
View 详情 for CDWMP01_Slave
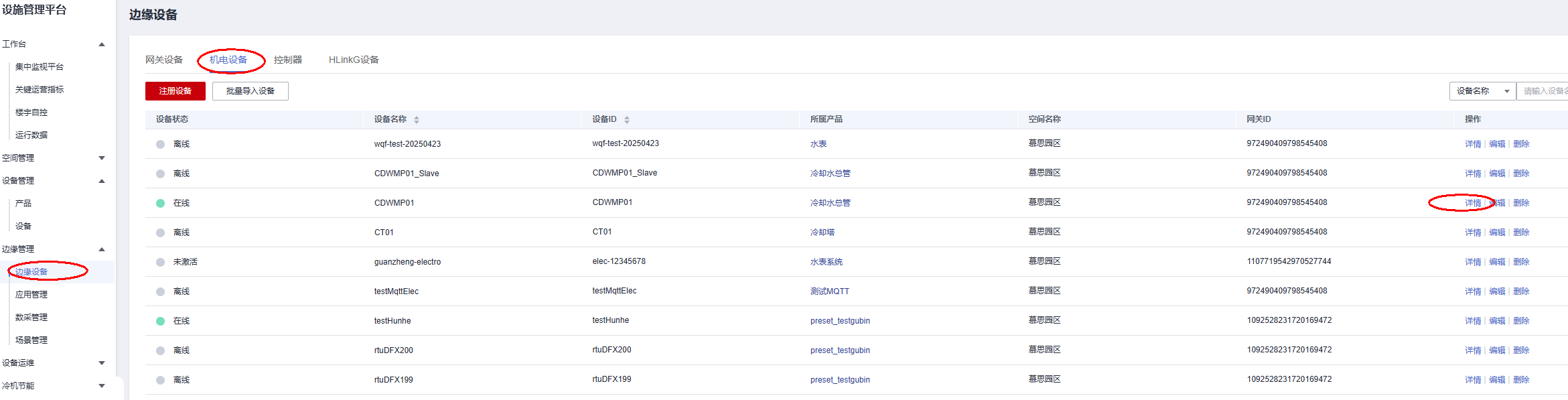coord(1473,174)
